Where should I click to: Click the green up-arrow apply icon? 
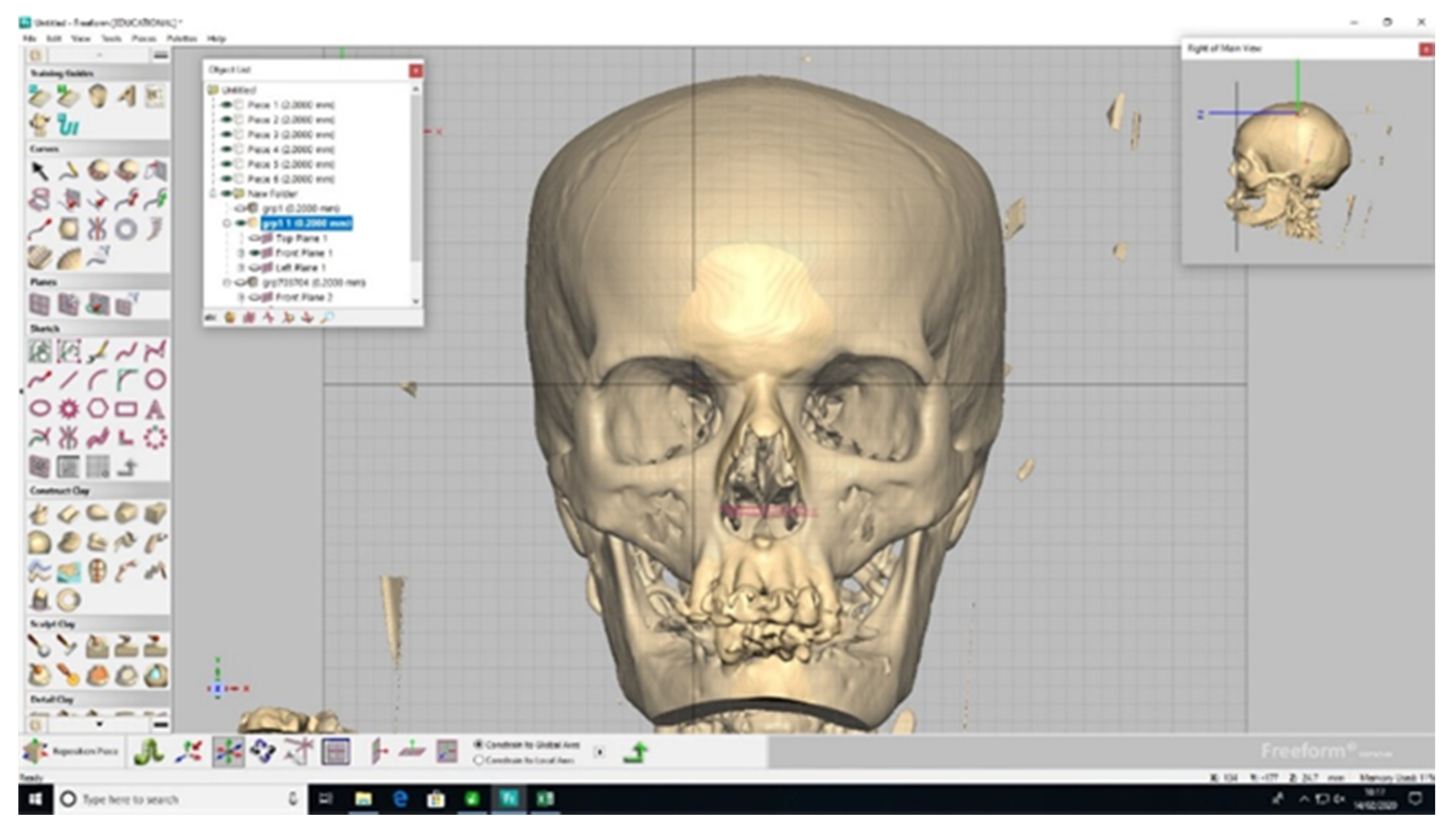point(636,752)
